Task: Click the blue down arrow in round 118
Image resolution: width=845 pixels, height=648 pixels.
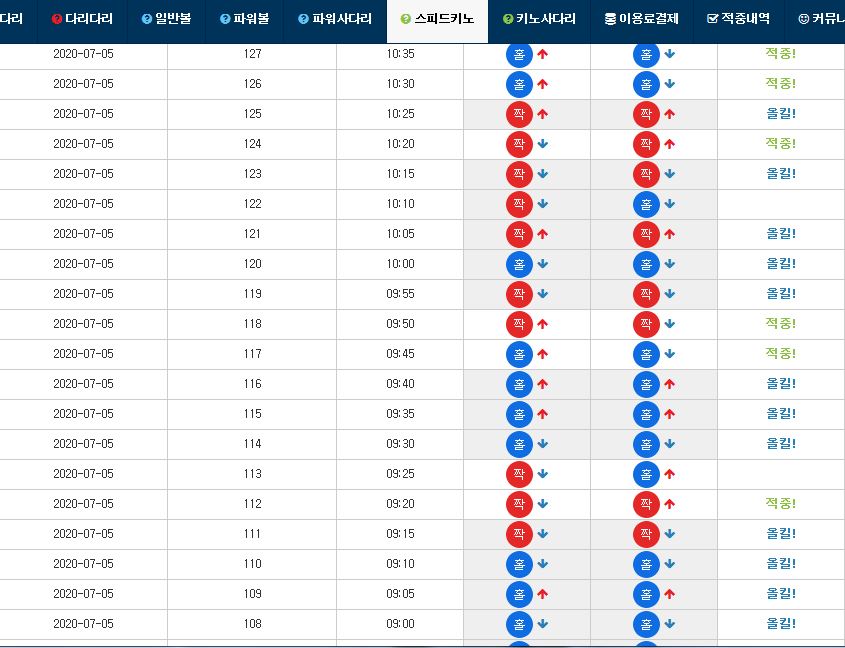Action: click(x=669, y=324)
